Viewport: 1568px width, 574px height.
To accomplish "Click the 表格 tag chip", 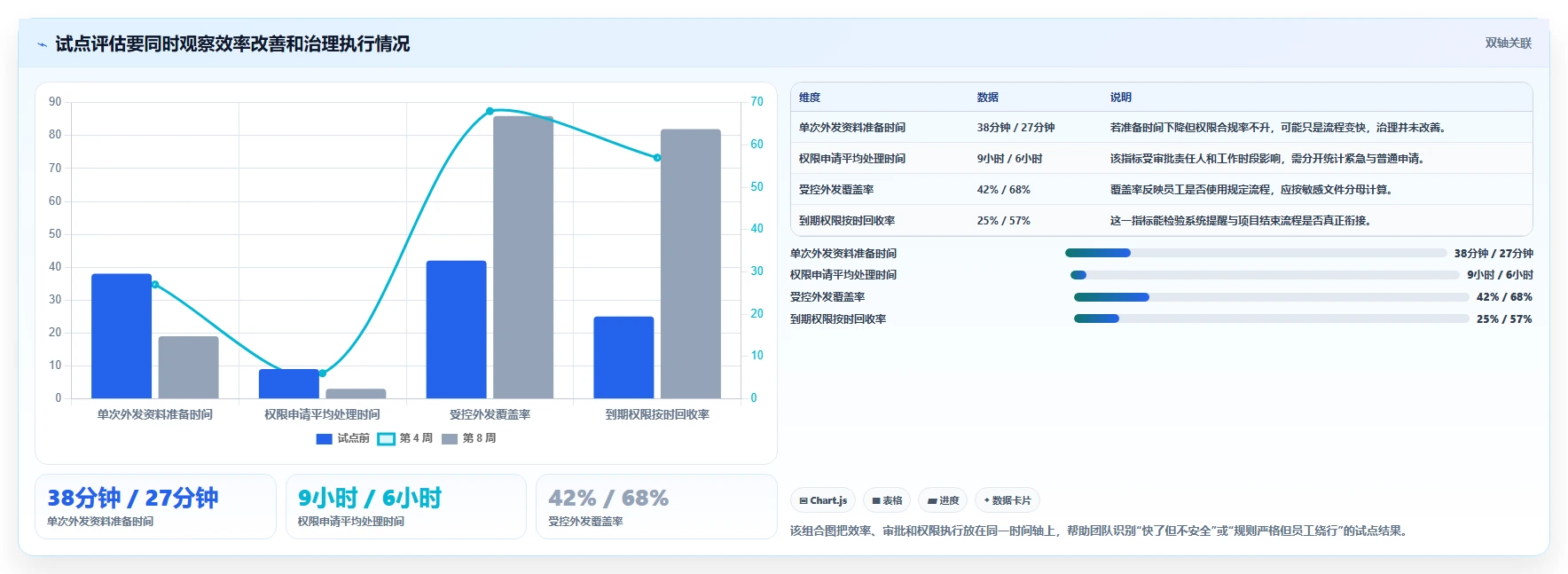I will [887, 500].
